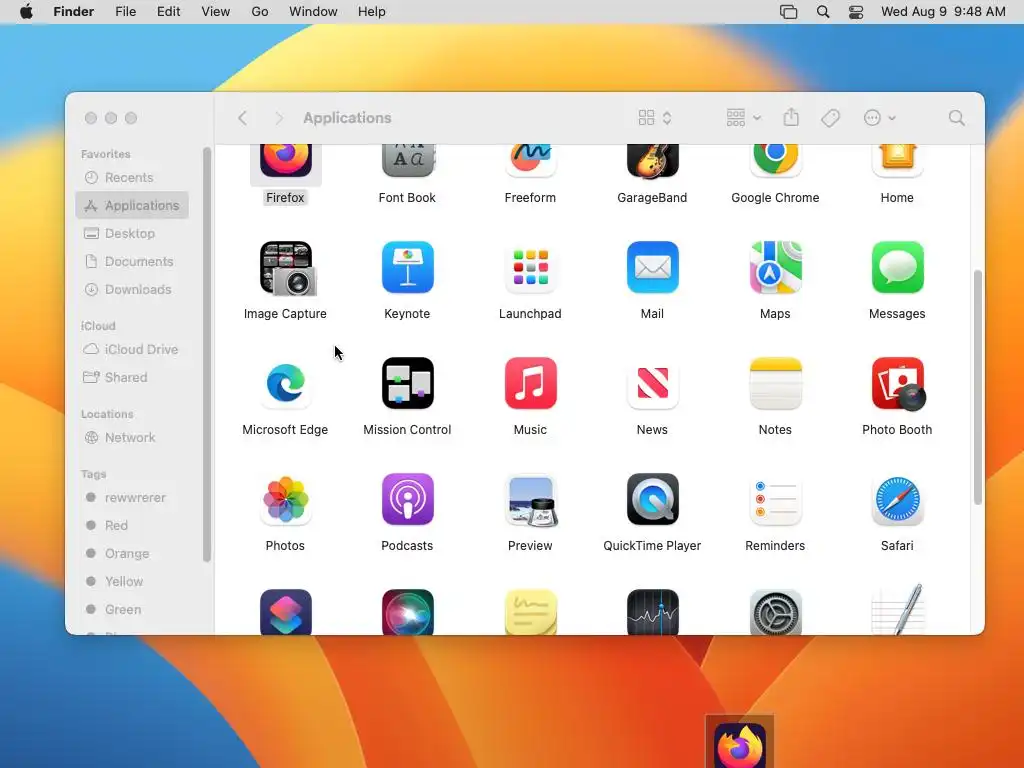Image resolution: width=1024 pixels, height=768 pixels.
Task: Select the Siri app icon
Action: click(408, 612)
